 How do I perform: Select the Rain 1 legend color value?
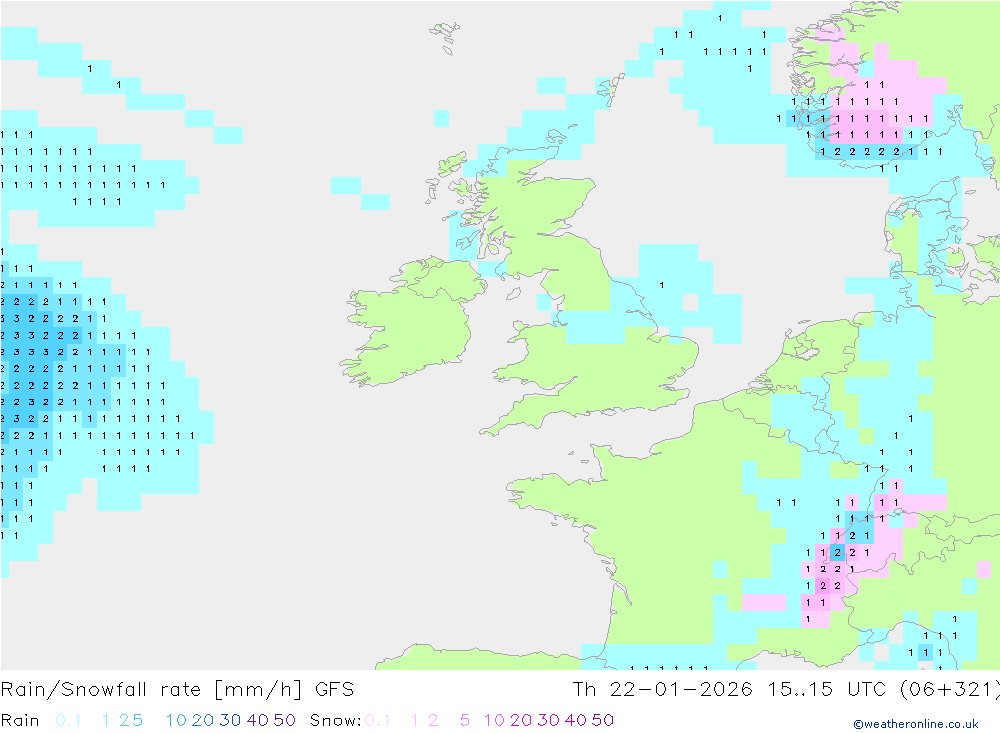coord(106,720)
